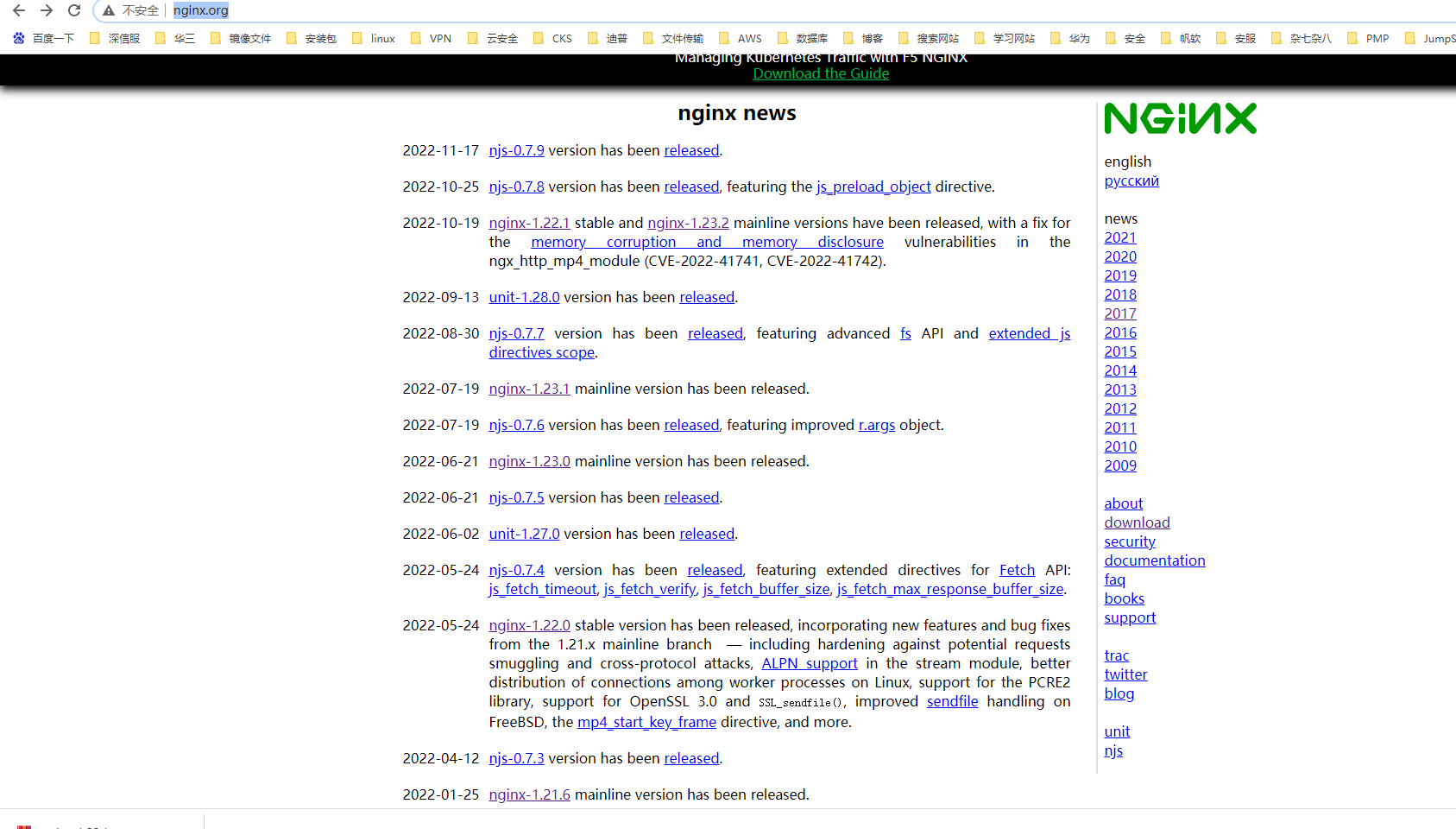The height and width of the screenshot is (829, 1456).
Task: Open the unit project link
Action: click(1117, 731)
